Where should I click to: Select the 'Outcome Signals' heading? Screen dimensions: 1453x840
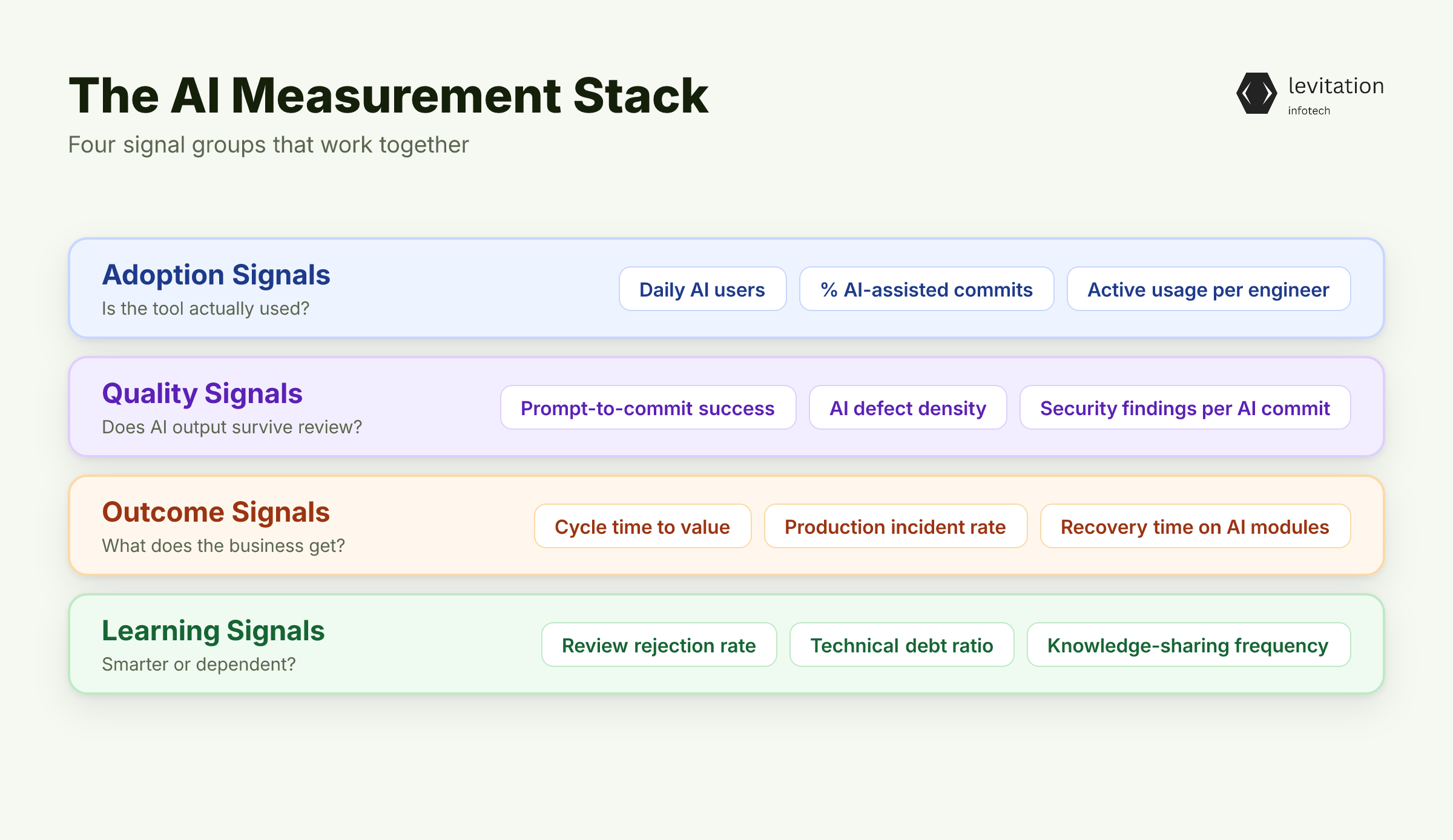tap(216, 513)
